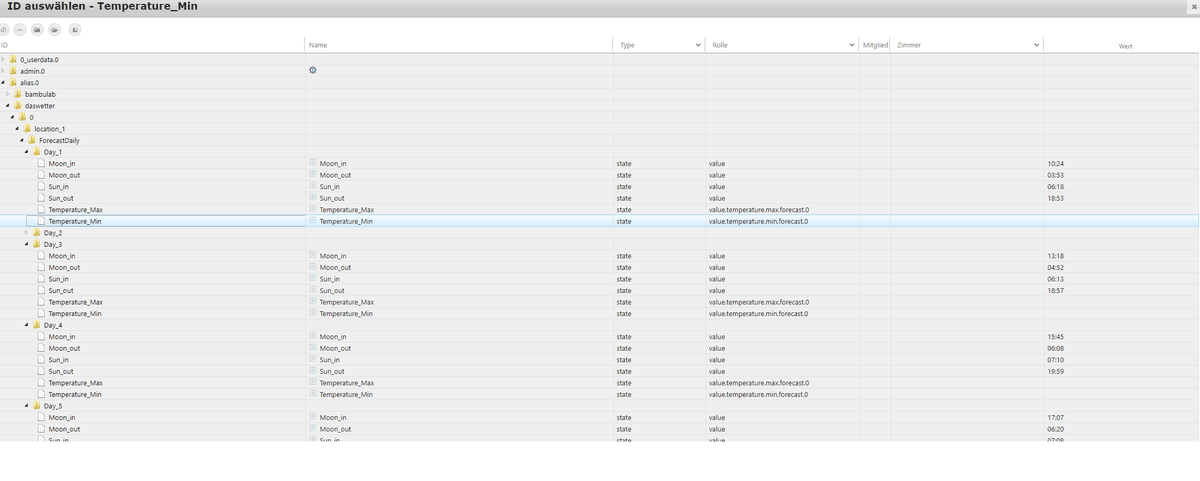Click the state file icon of Day_4 Moon_out
The image size is (1200, 481).
click(41, 348)
